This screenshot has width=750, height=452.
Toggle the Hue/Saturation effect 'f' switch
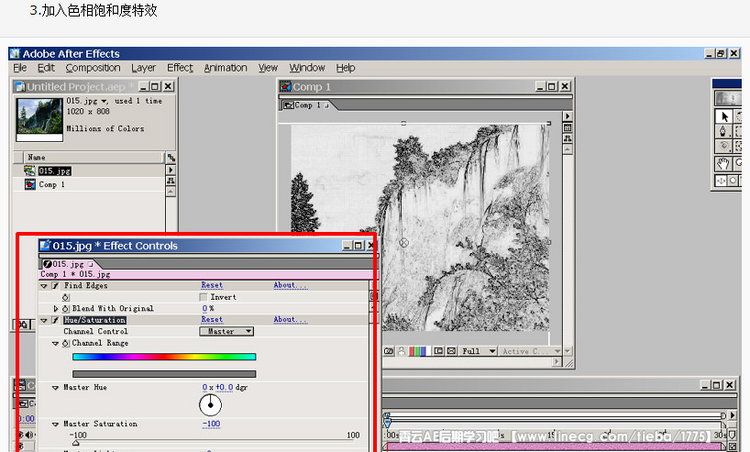pyautogui.click(x=55, y=320)
